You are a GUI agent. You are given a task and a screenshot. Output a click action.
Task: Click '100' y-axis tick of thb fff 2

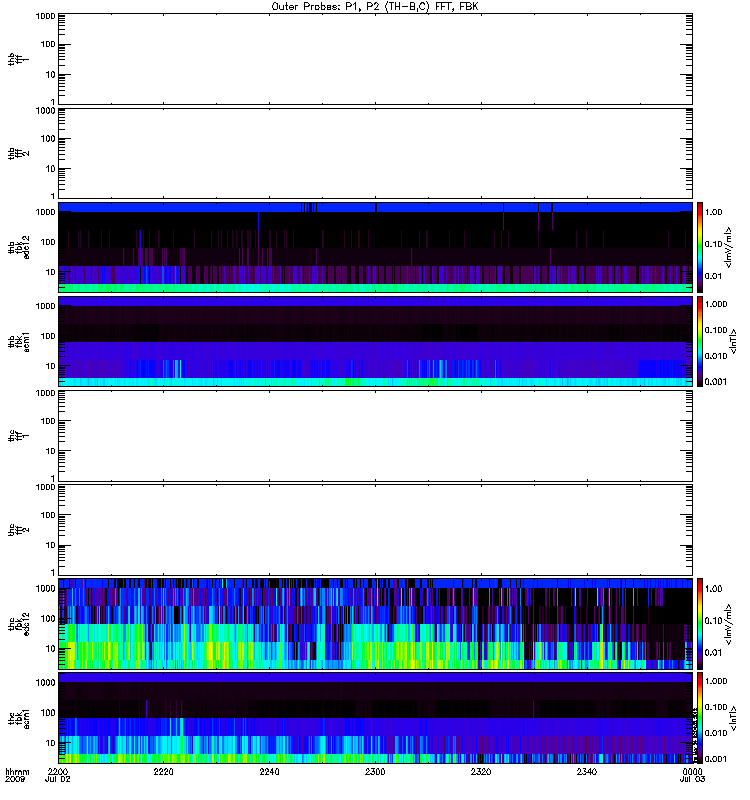click(x=47, y=139)
